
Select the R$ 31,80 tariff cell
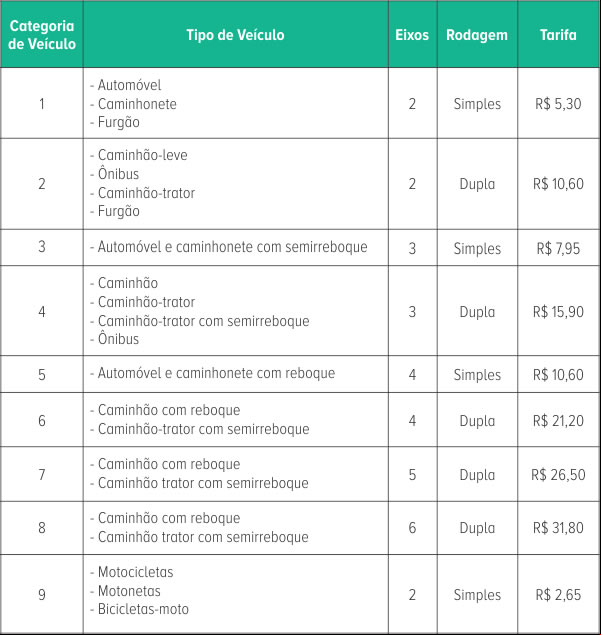(x=558, y=528)
